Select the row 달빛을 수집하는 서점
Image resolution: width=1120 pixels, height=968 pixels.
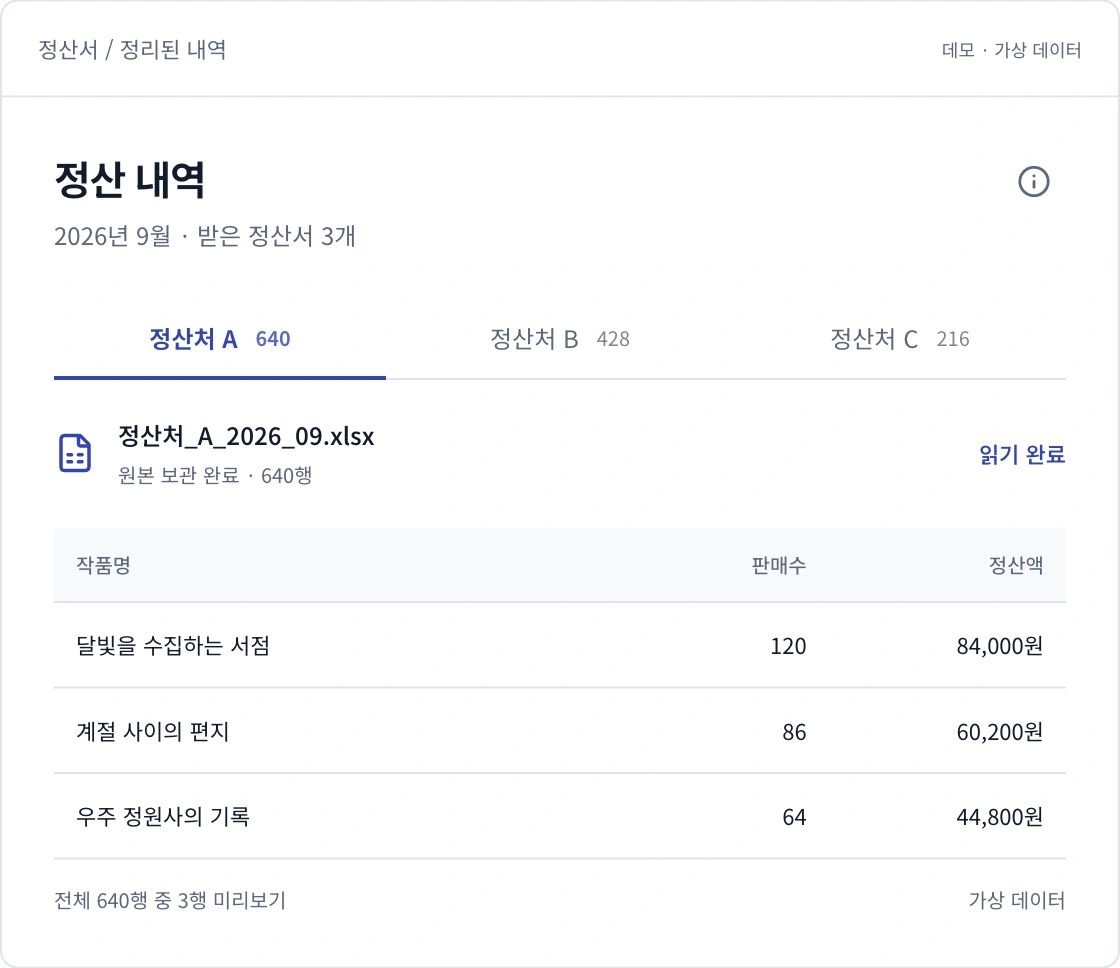pyautogui.click(x=560, y=645)
